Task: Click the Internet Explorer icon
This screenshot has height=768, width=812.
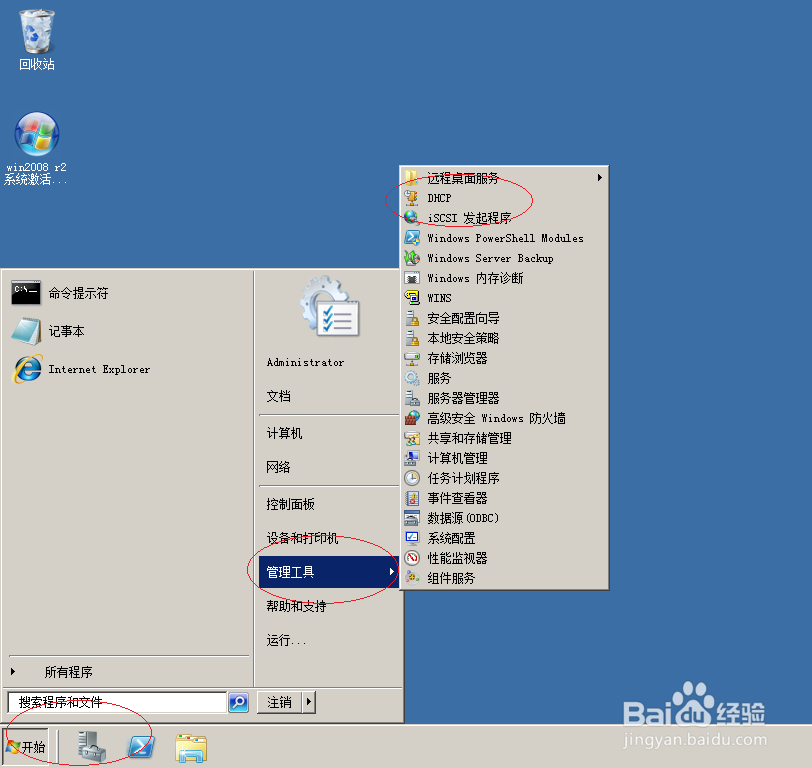Action: point(27,369)
